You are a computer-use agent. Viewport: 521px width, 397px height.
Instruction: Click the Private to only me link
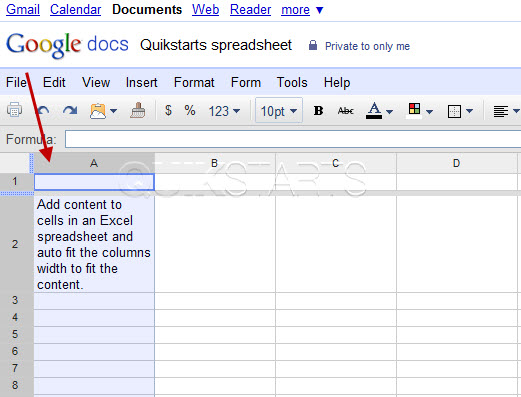tap(367, 46)
